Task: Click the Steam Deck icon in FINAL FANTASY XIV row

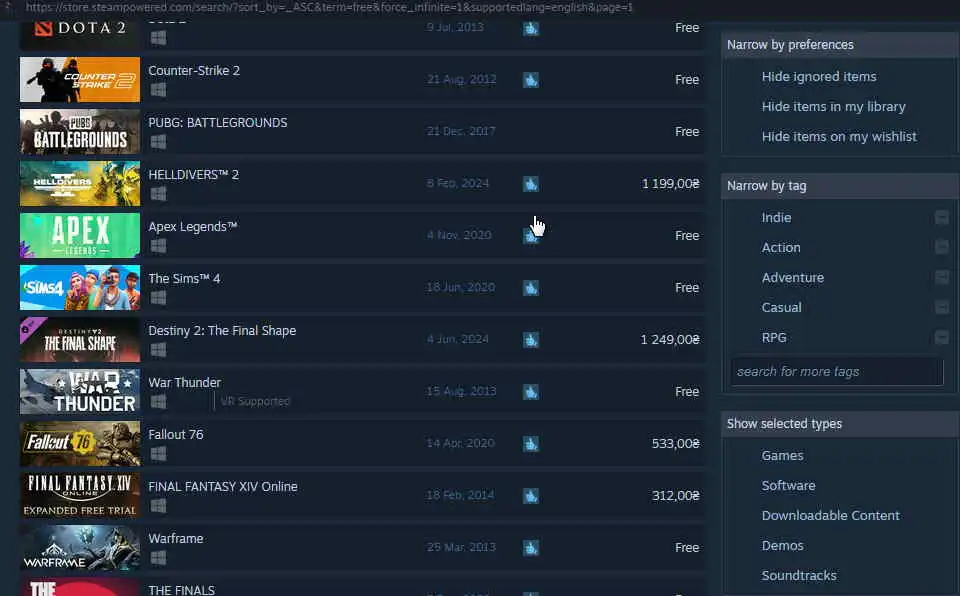Action: point(531,496)
